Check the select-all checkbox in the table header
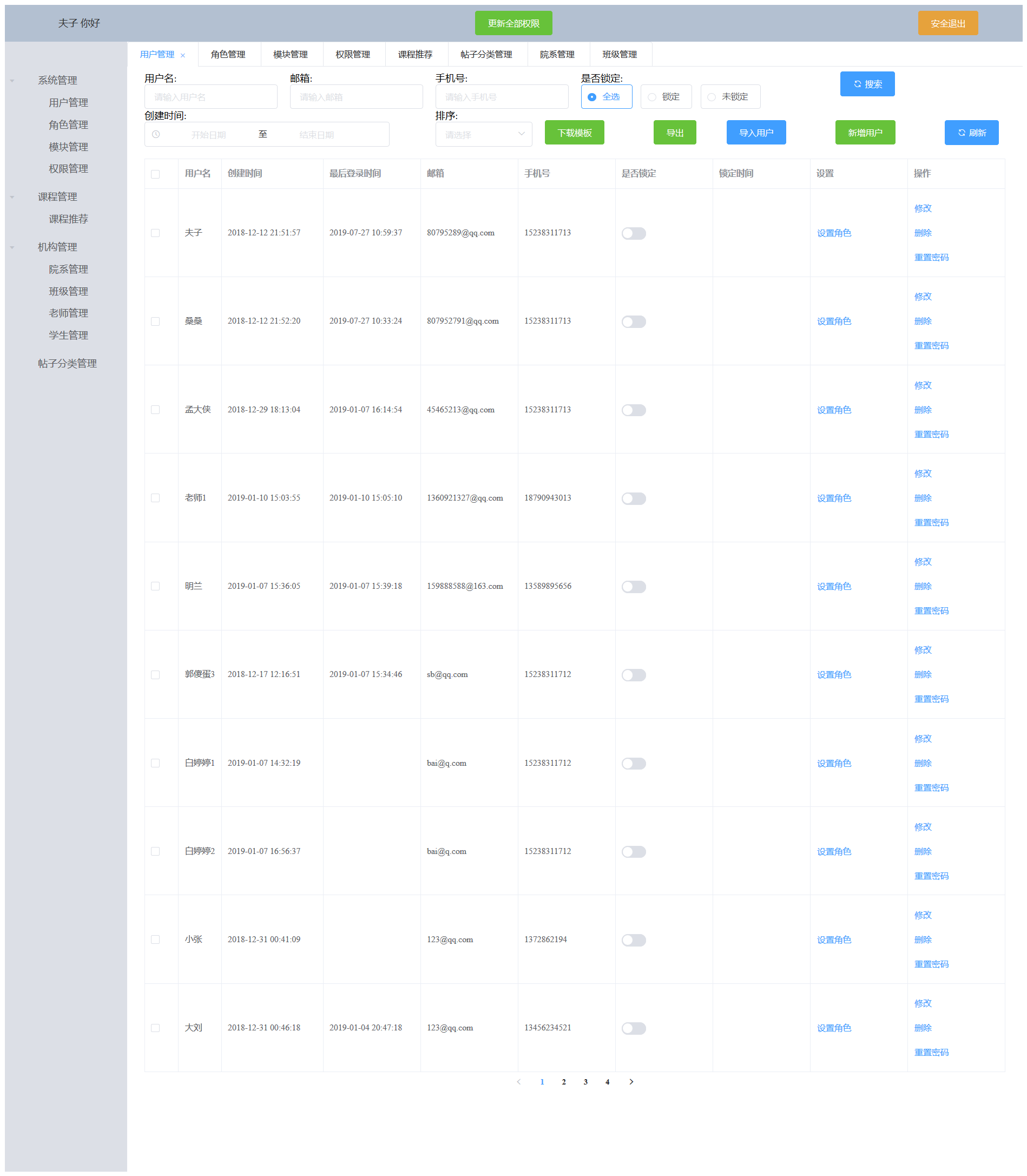The height and width of the screenshot is (1176, 1027). pos(155,174)
